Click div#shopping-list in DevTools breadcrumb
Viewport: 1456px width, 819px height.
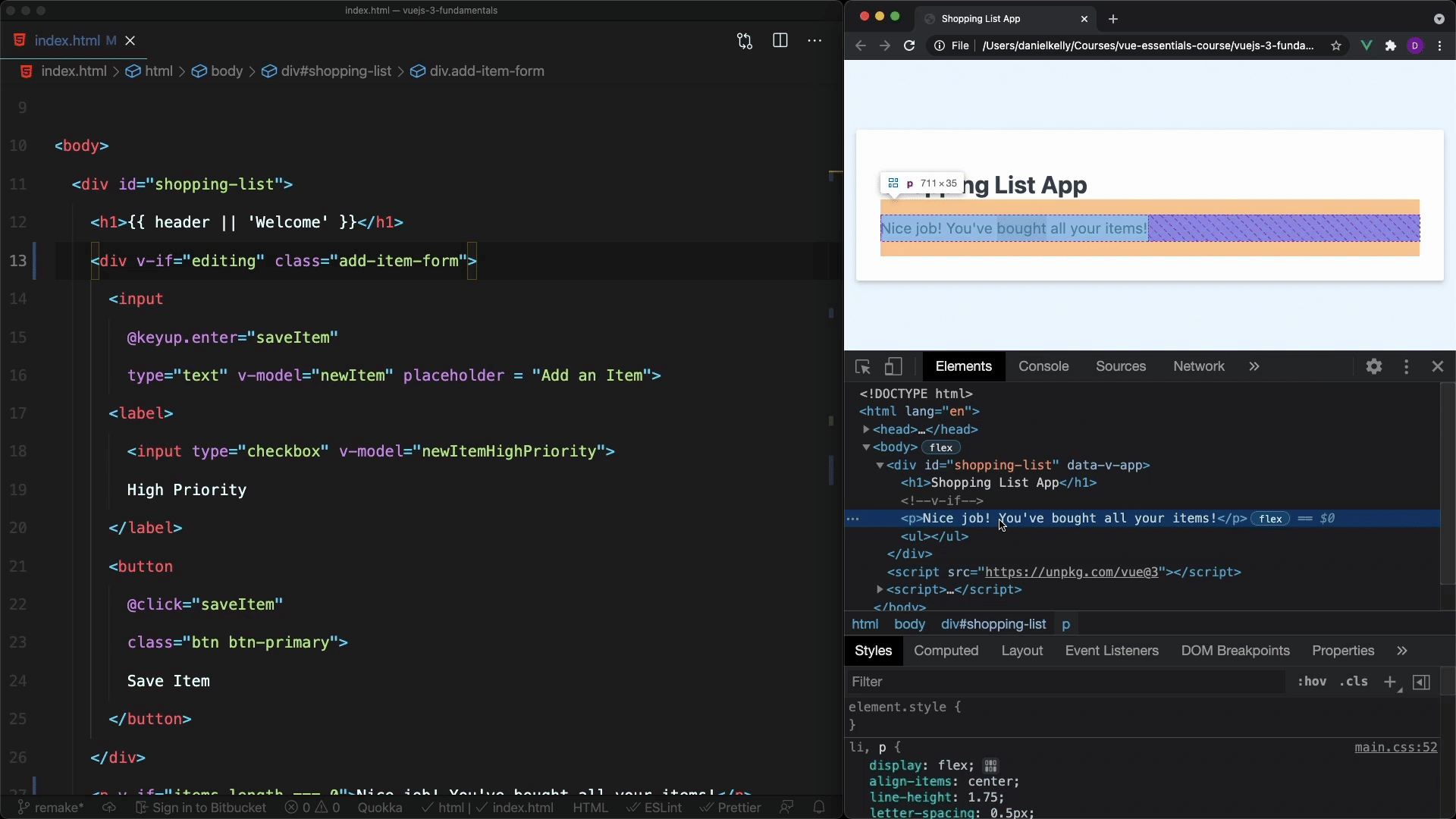click(993, 624)
